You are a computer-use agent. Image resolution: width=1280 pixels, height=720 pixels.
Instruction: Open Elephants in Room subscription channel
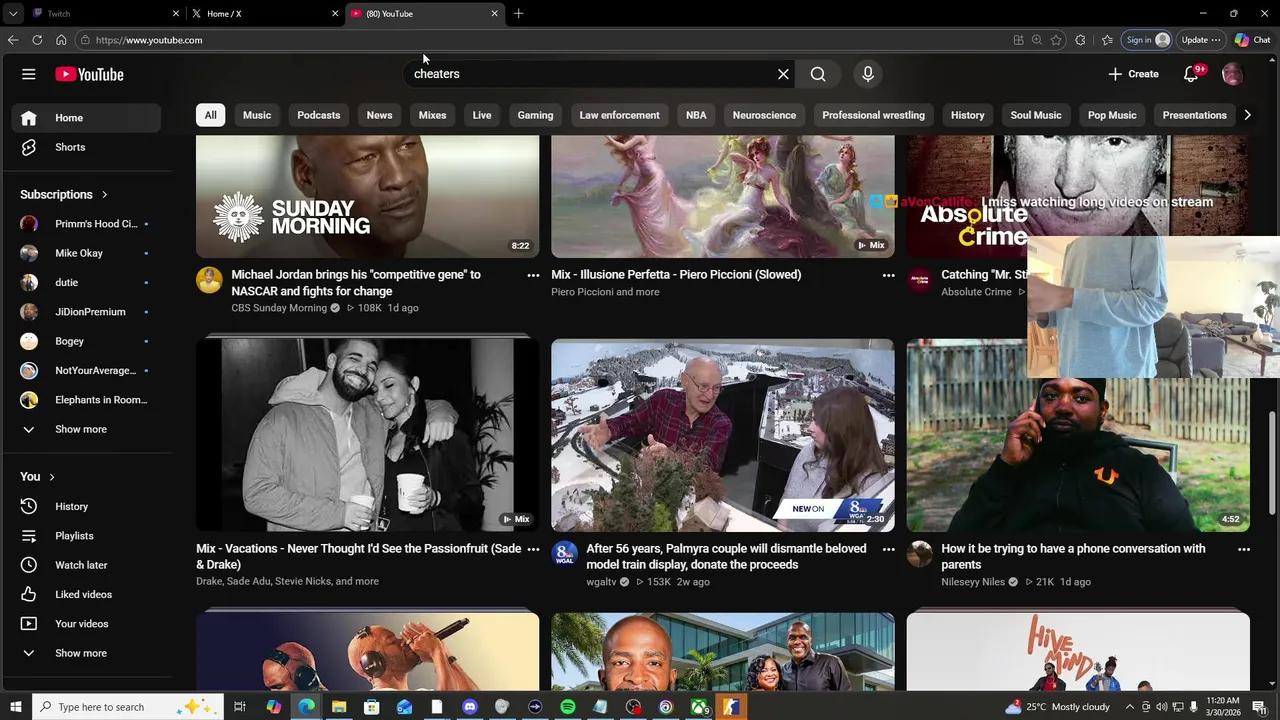(86, 400)
